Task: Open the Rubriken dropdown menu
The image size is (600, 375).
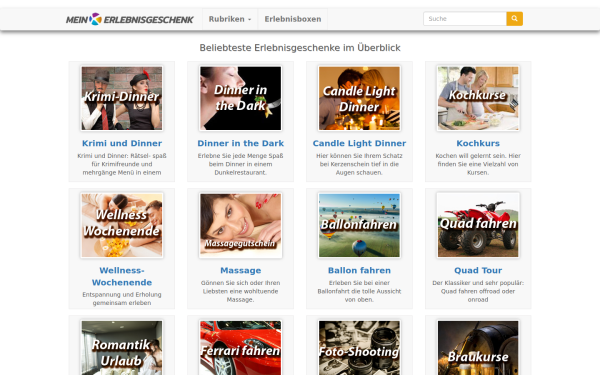Action: tap(230, 19)
